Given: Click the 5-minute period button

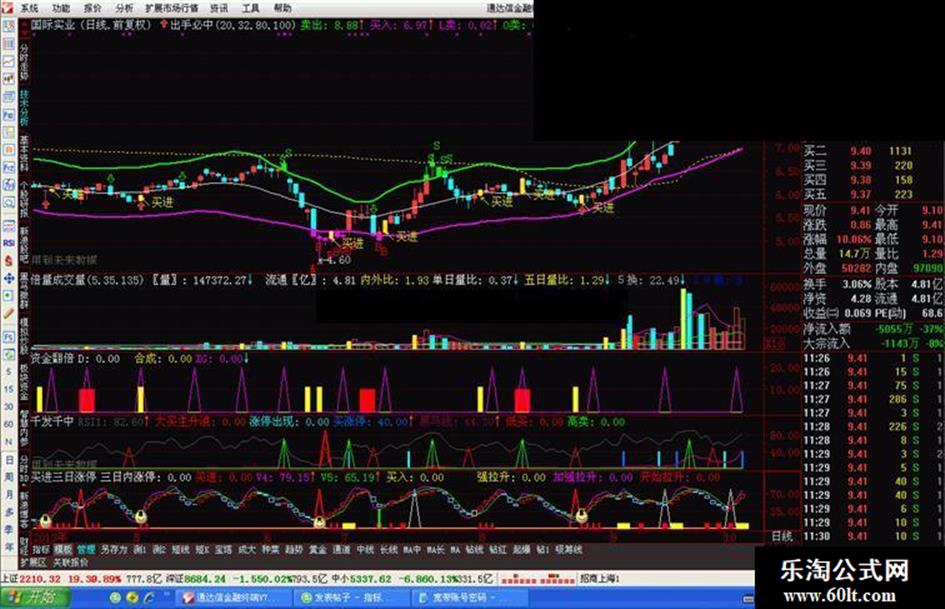Looking at the screenshot, I should pyautogui.click(x=8, y=372).
